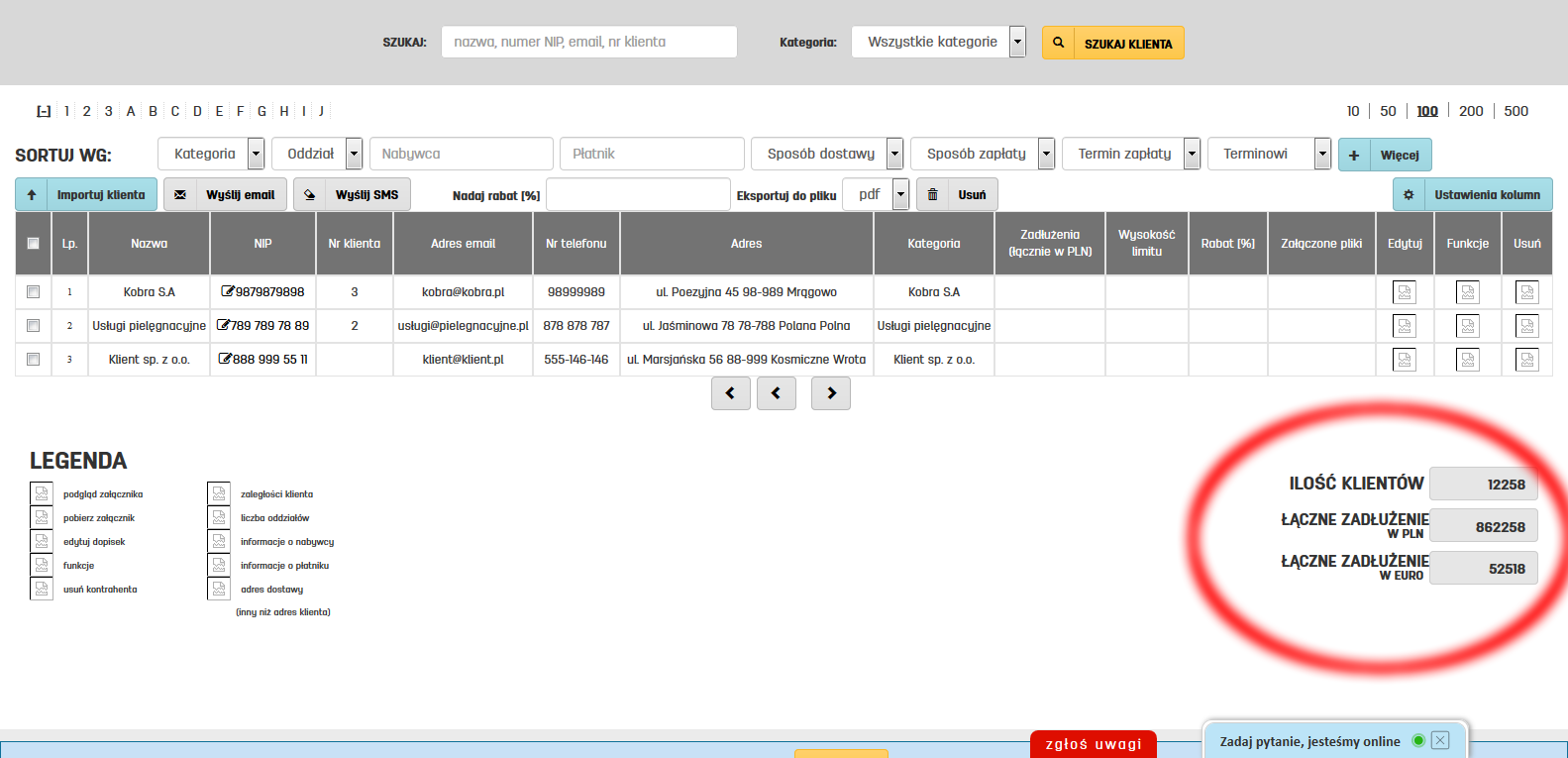Click edit icon in Kobra S.A row
This screenshot has width=1568, height=758.
[x=1404, y=292]
